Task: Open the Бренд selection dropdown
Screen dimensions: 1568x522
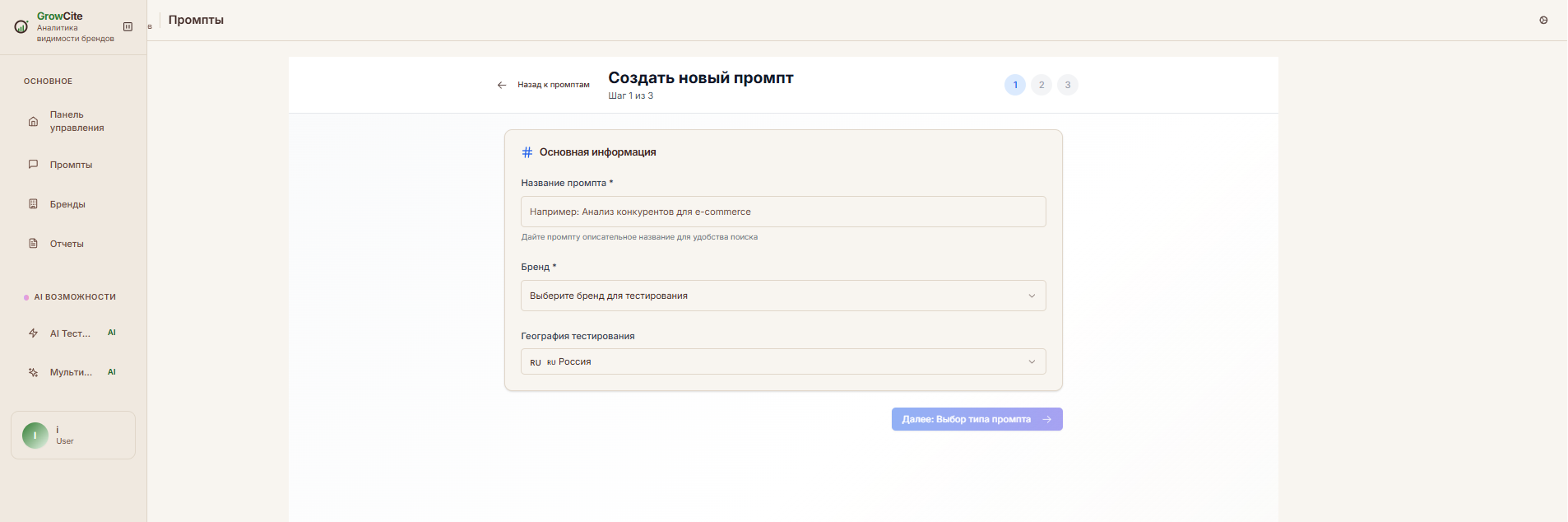Action: (x=782, y=296)
